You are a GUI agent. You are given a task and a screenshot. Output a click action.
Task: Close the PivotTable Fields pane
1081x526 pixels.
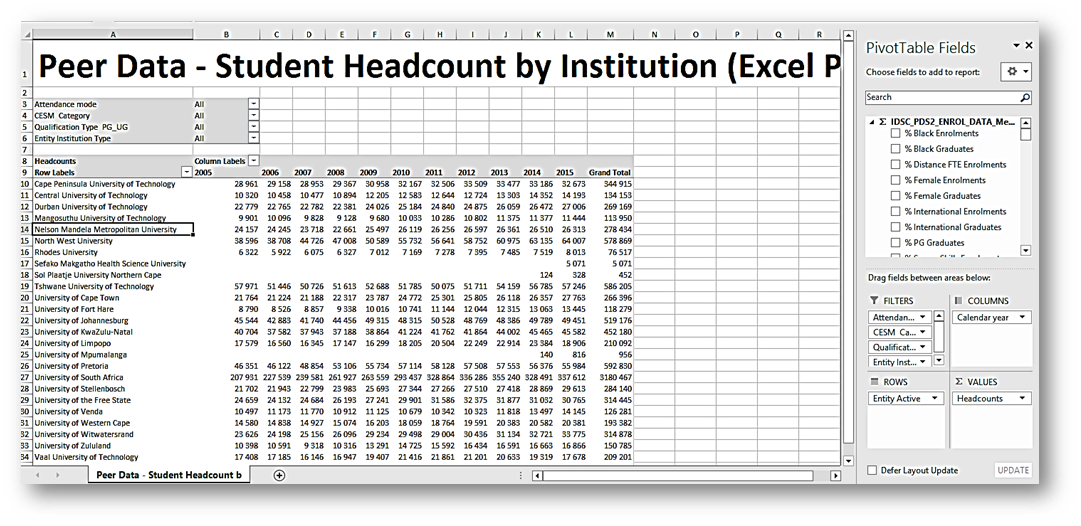pos(1029,45)
